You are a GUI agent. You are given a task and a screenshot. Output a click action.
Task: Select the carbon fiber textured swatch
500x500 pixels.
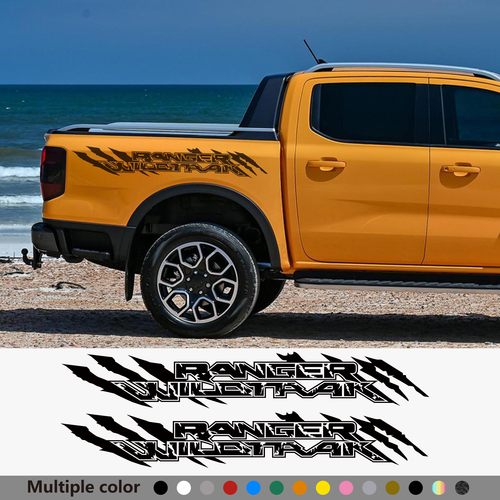click(x=462, y=488)
